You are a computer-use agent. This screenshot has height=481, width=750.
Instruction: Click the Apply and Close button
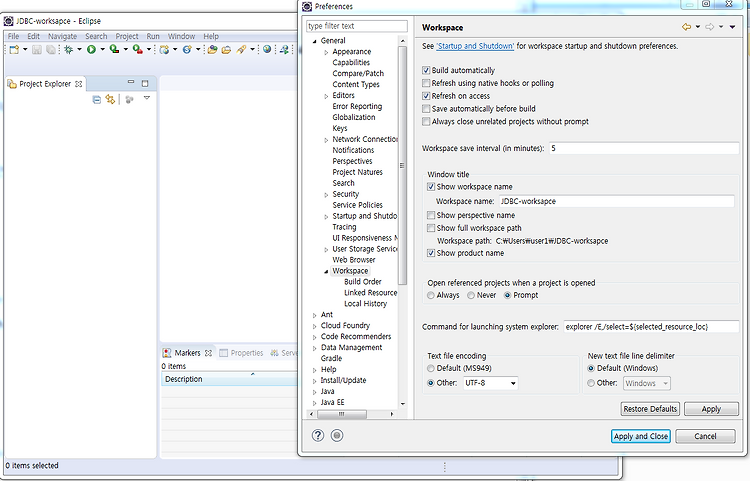640,436
